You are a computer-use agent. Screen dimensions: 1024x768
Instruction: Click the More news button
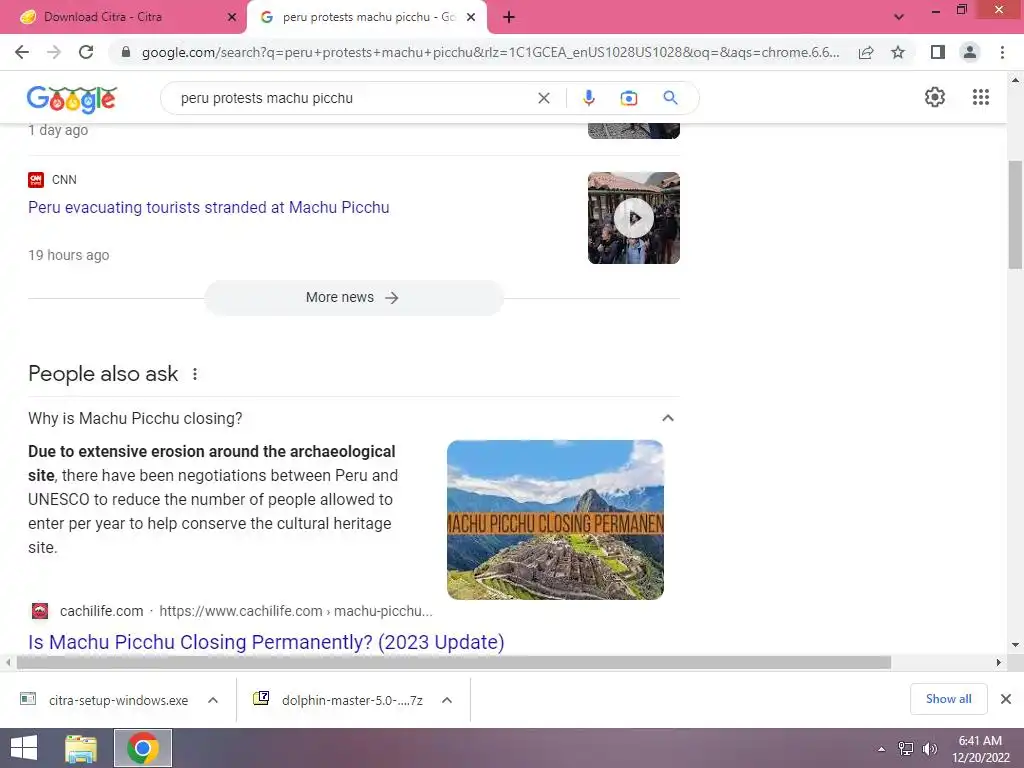[x=353, y=298]
